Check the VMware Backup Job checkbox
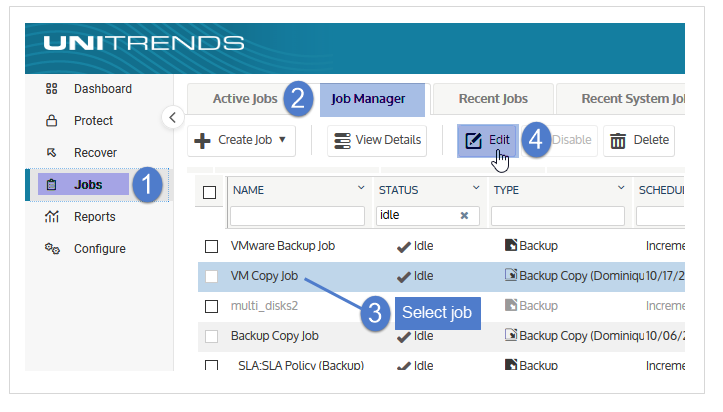Screen dimensions: 723x412 pos(211,246)
